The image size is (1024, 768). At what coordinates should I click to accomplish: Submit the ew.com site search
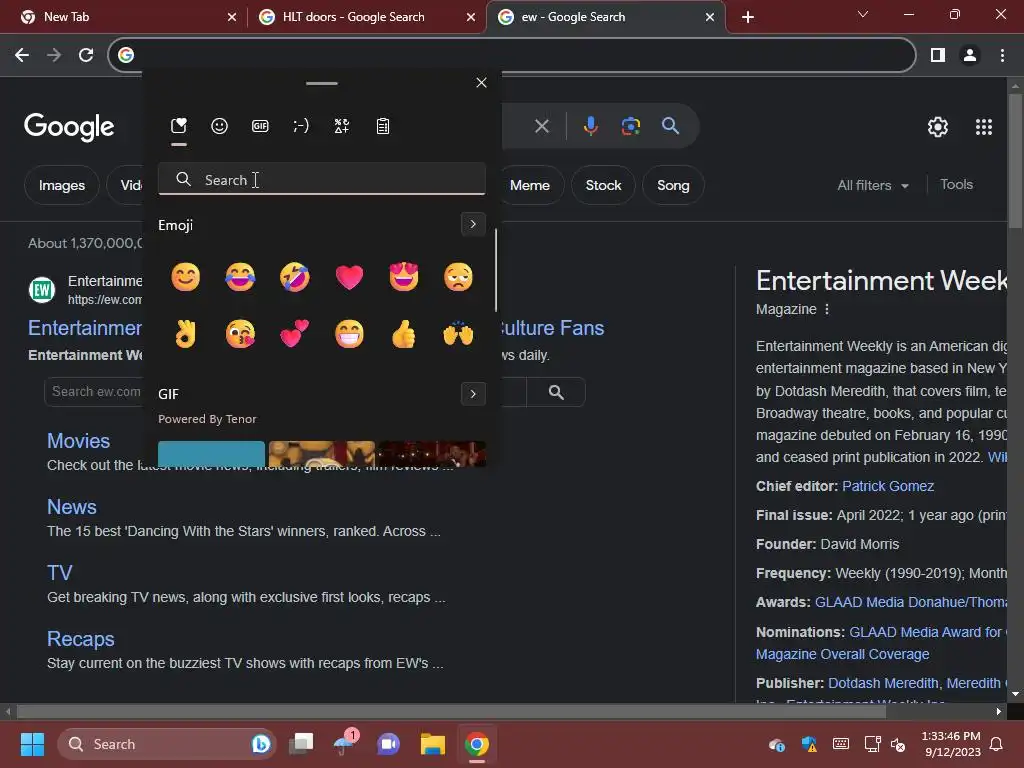556,392
